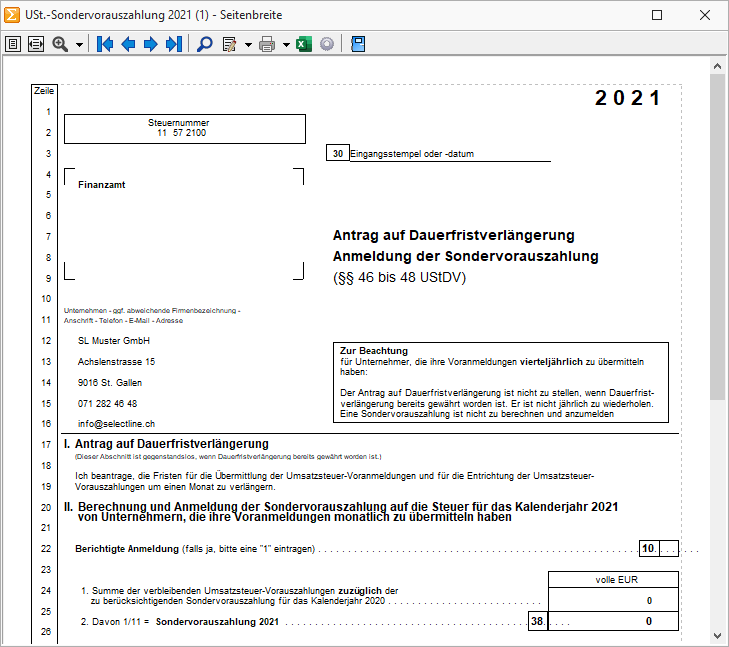Click the '(§§ 46 bis 48 UStDV)' text
The width and height of the screenshot is (729, 647).
[399, 277]
